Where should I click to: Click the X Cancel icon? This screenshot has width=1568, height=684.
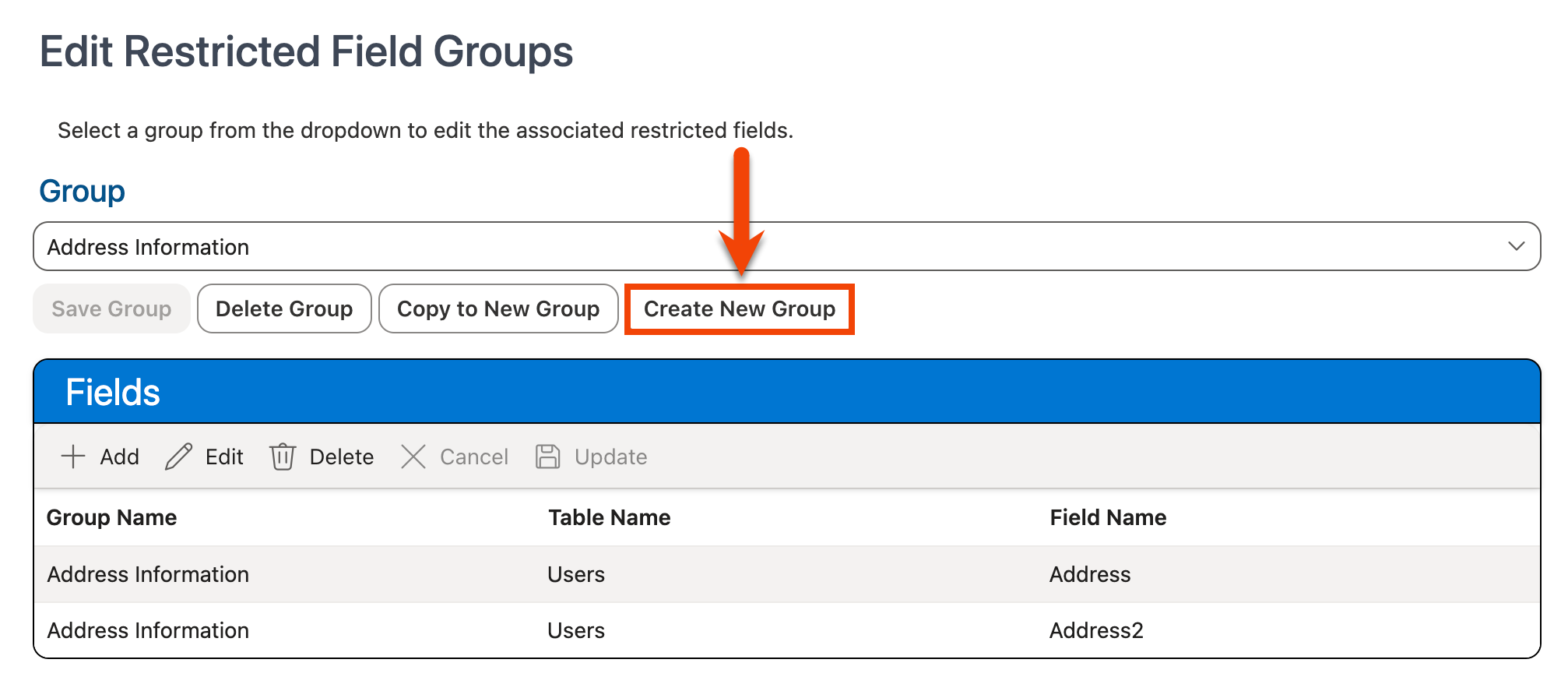click(x=413, y=457)
